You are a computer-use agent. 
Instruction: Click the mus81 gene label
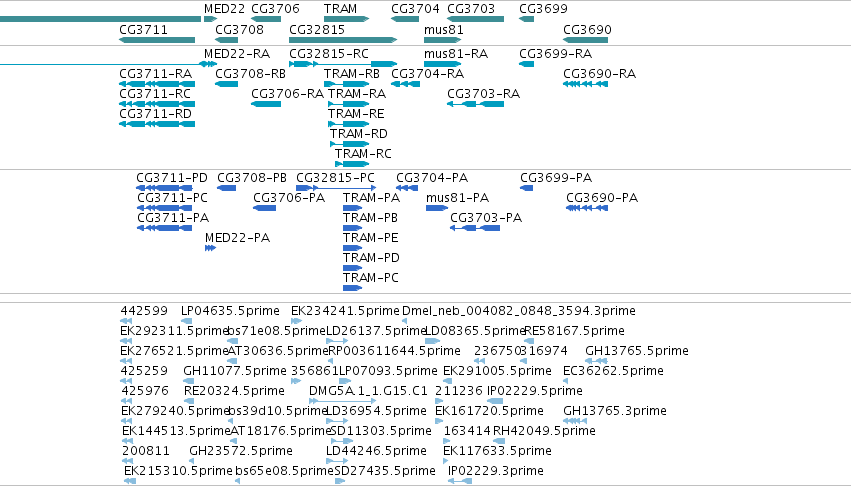(443, 30)
